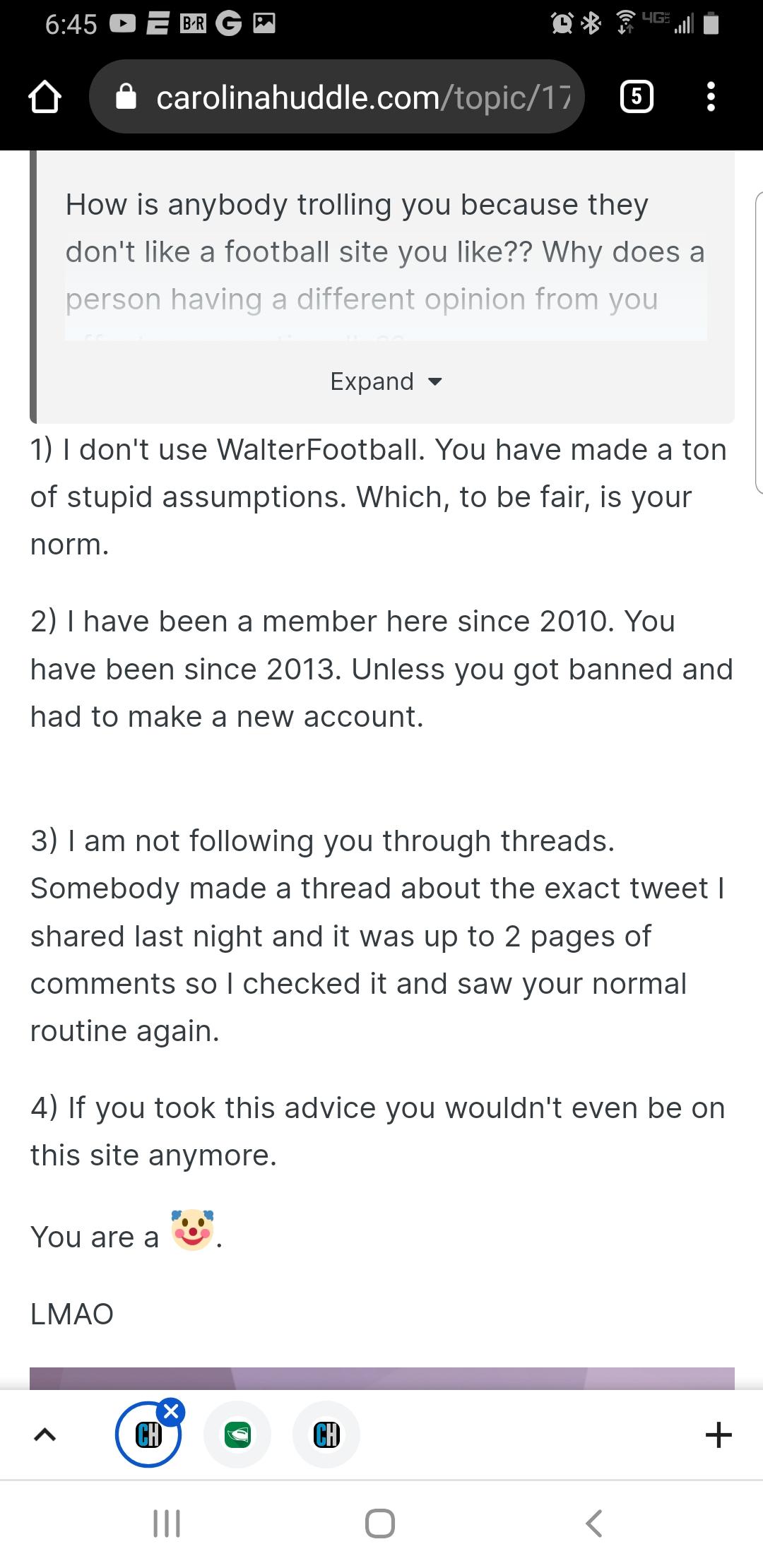763x1568 pixels.
Task: Tap the scrollbar handle on right edge
Action: [759, 341]
